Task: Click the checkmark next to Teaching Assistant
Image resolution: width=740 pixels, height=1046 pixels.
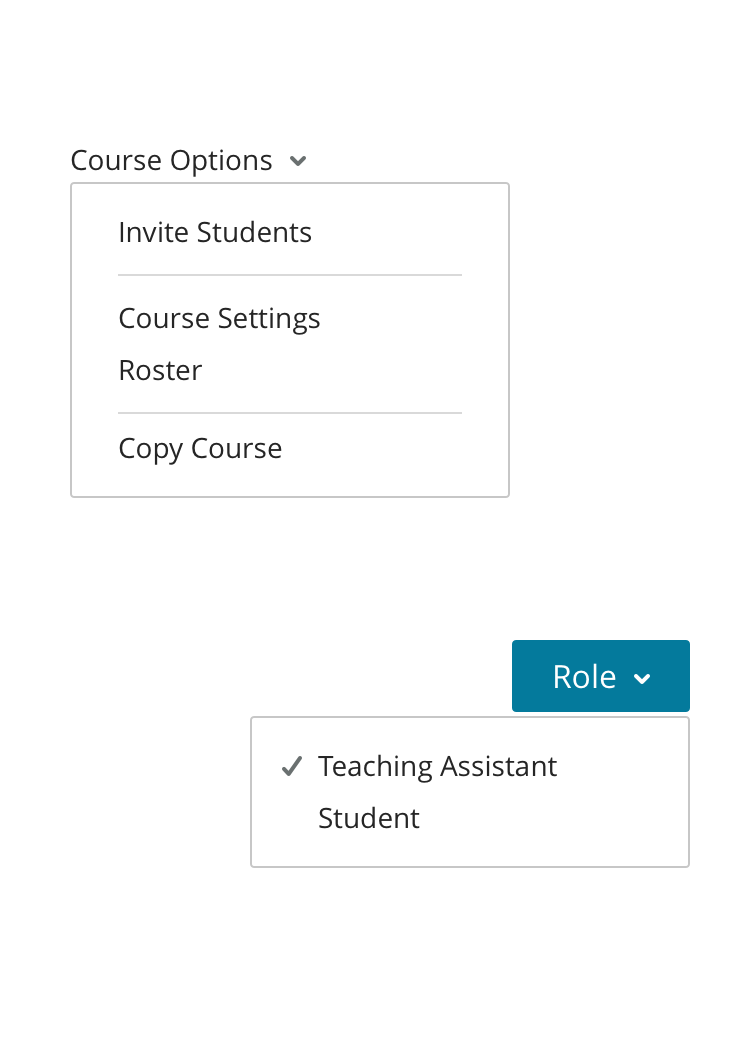Action: pyautogui.click(x=291, y=767)
